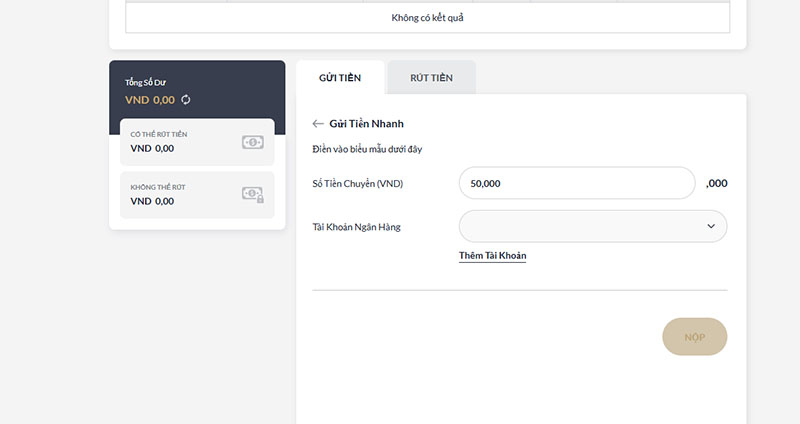Focus the Số Tiền Chuyển amount field
This screenshot has height=424, width=800.
[x=577, y=183]
